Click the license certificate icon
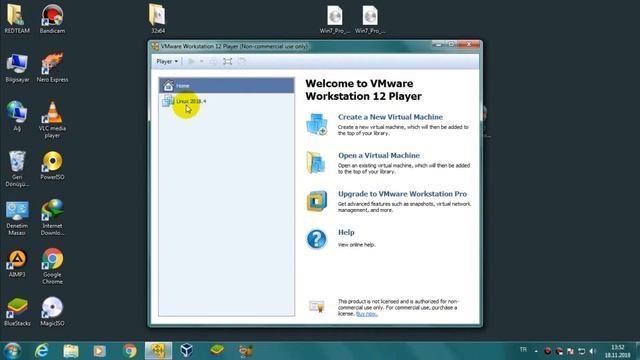 pos(317,306)
